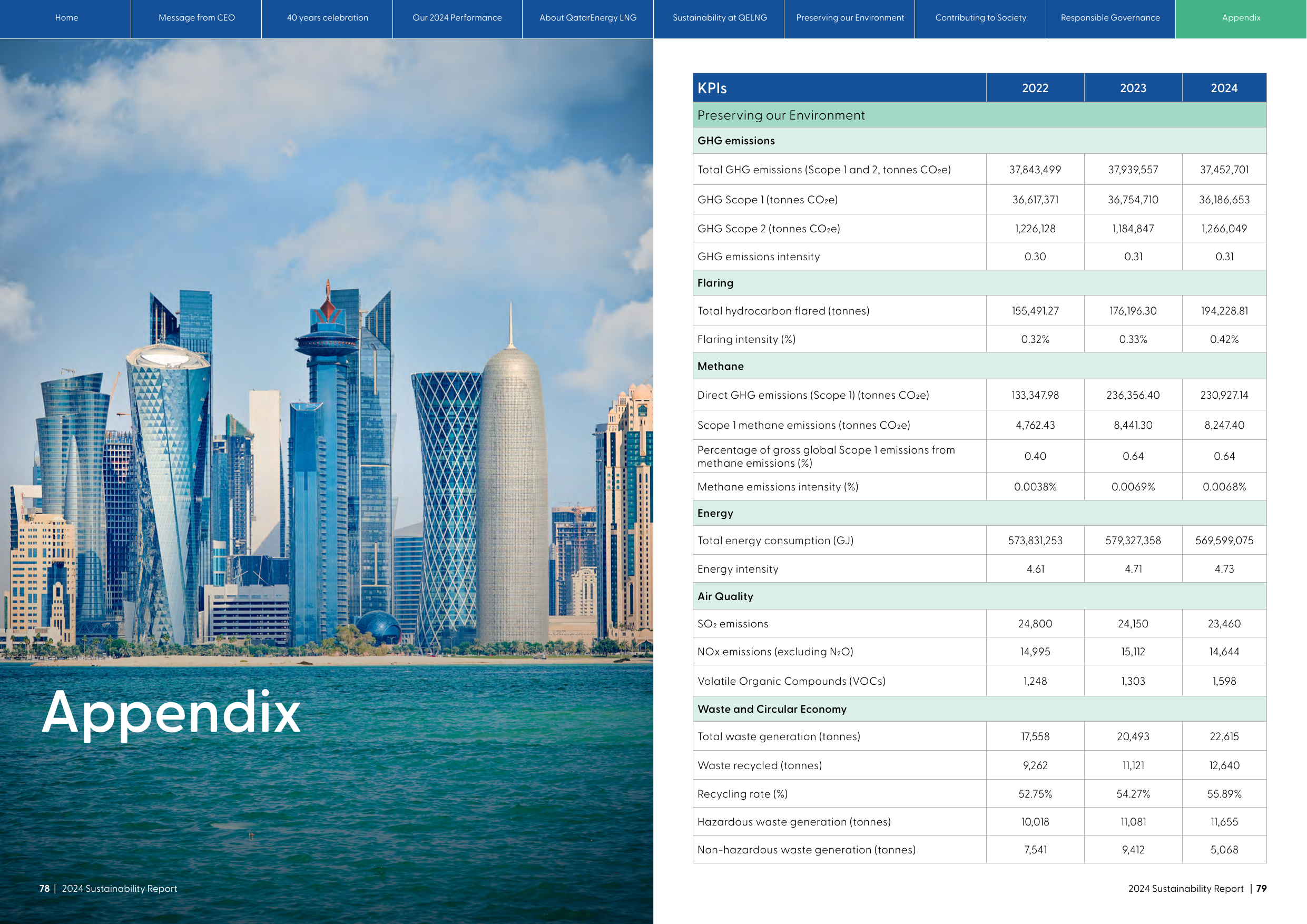The width and height of the screenshot is (1307, 924).
Task: Click Preserving our Environment section band
Action: [979, 115]
